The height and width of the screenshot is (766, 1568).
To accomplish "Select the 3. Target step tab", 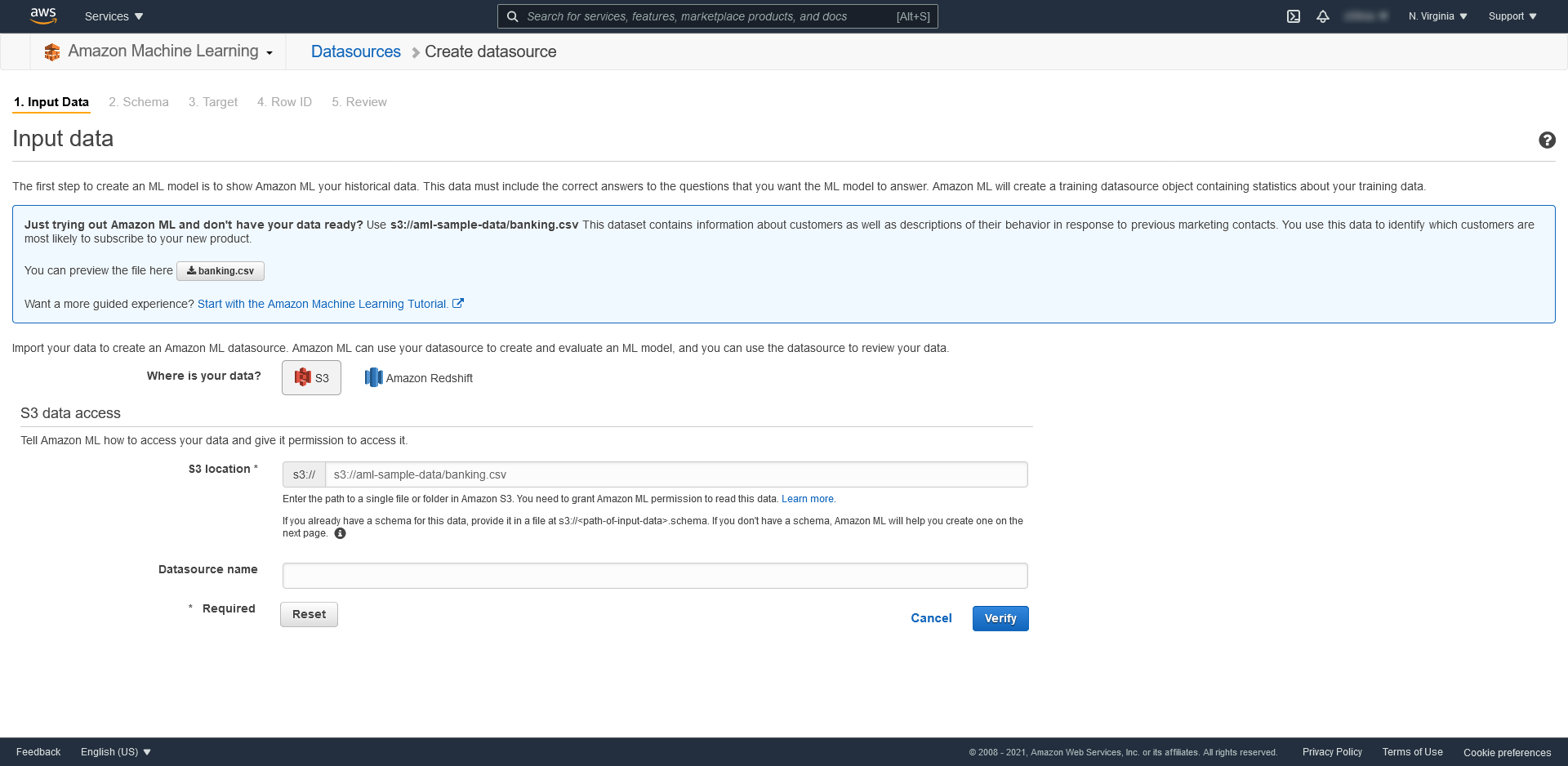I will (x=213, y=102).
